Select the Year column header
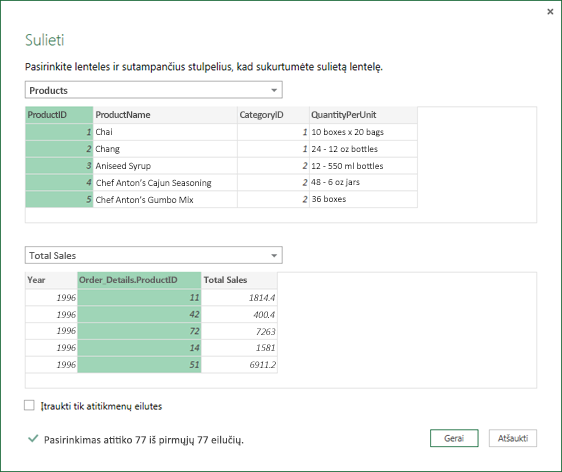Viewport: 562px width, 472px height. pyautogui.click(x=51, y=280)
